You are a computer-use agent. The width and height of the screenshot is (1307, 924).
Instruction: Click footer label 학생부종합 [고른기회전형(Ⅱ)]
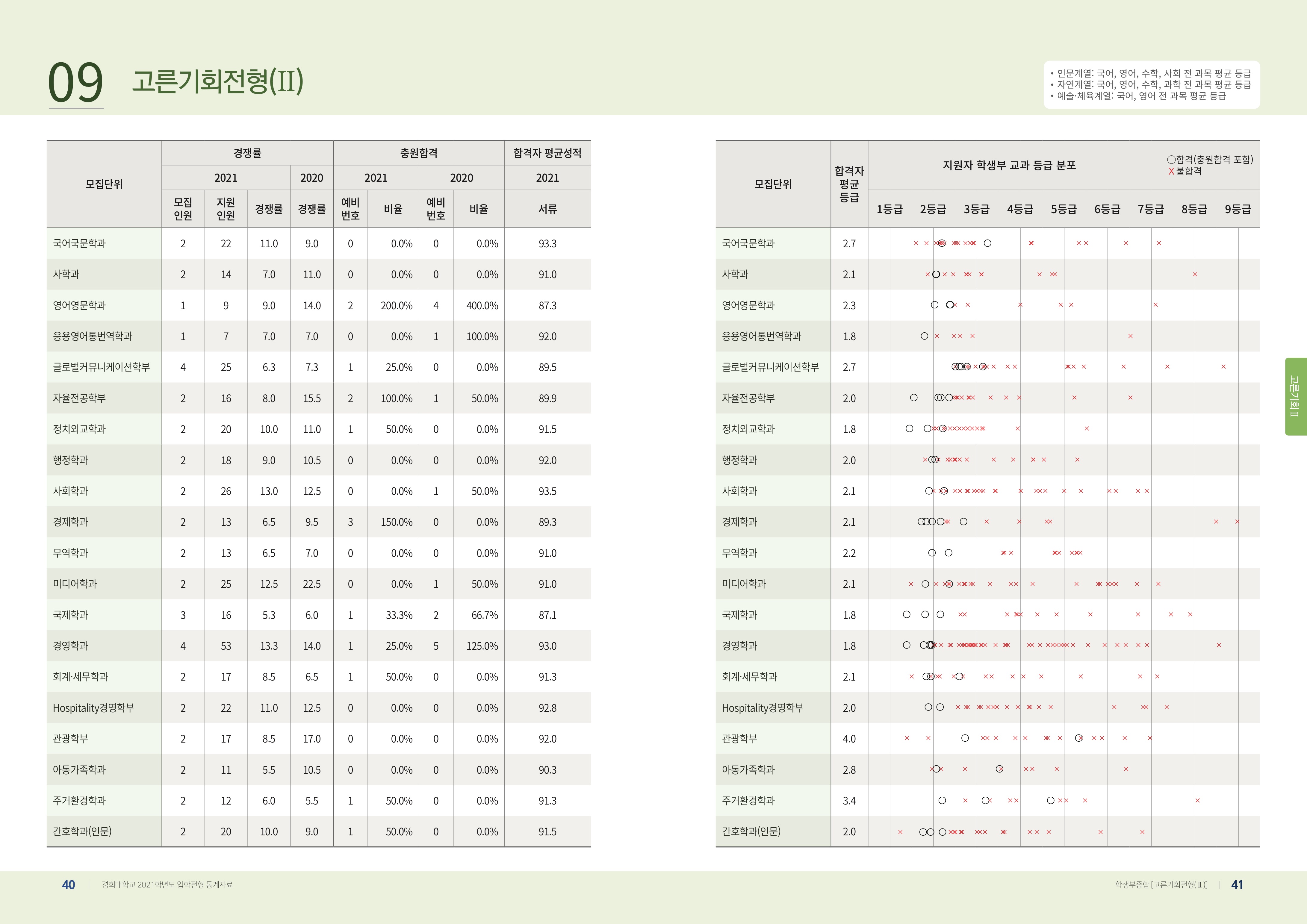(1161, 885)
